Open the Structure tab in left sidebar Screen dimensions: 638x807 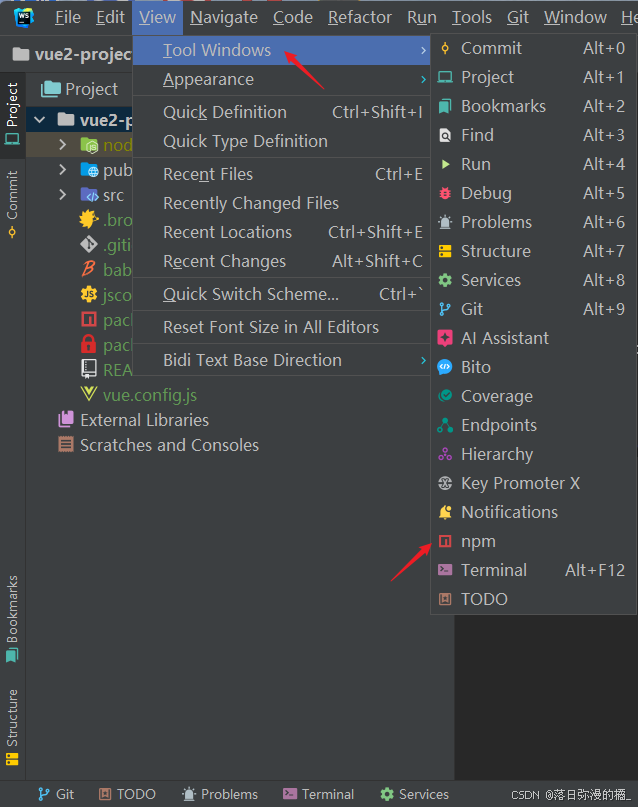pos(12,727)
